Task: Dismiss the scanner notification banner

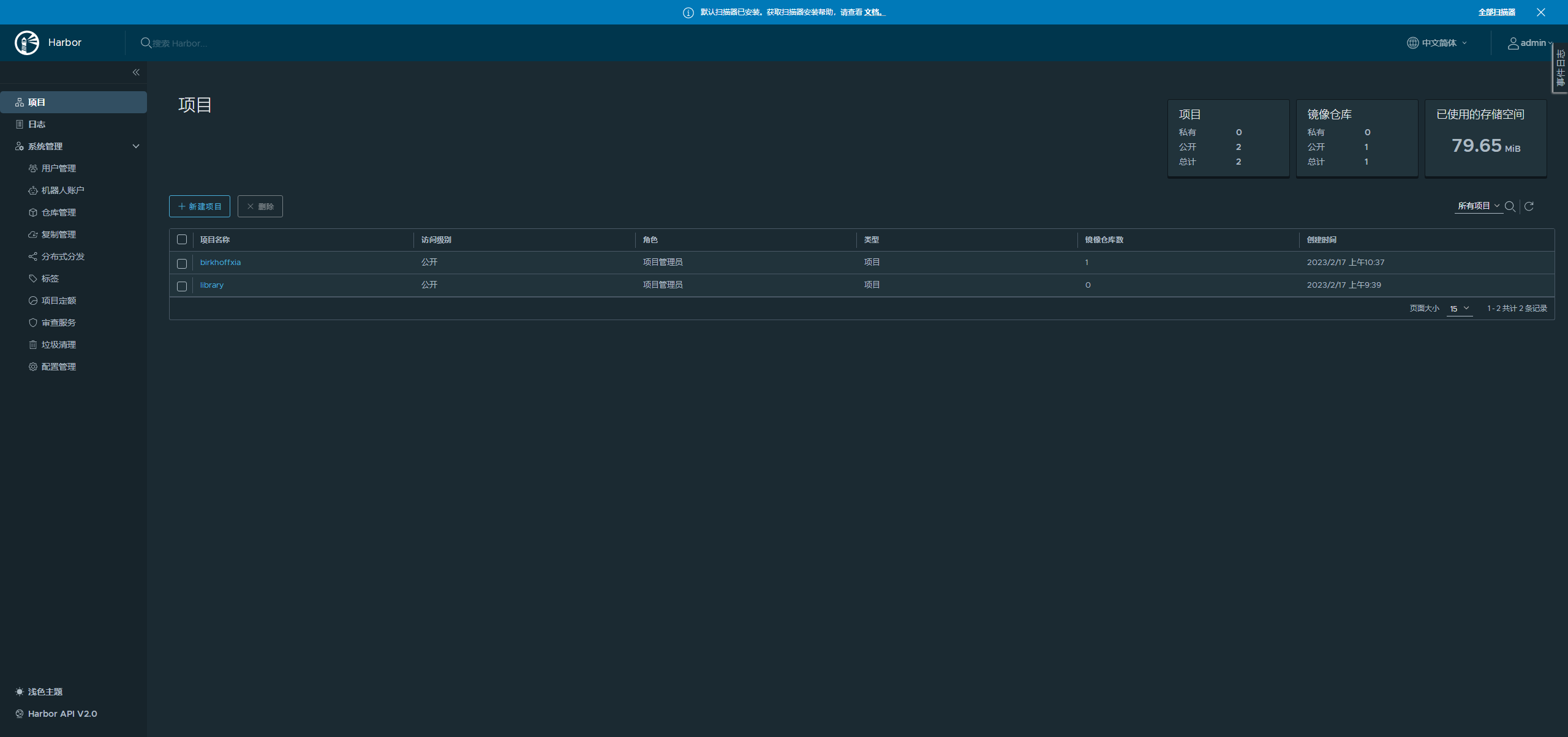Action: pyautogui.click(x=1541, y=12)
